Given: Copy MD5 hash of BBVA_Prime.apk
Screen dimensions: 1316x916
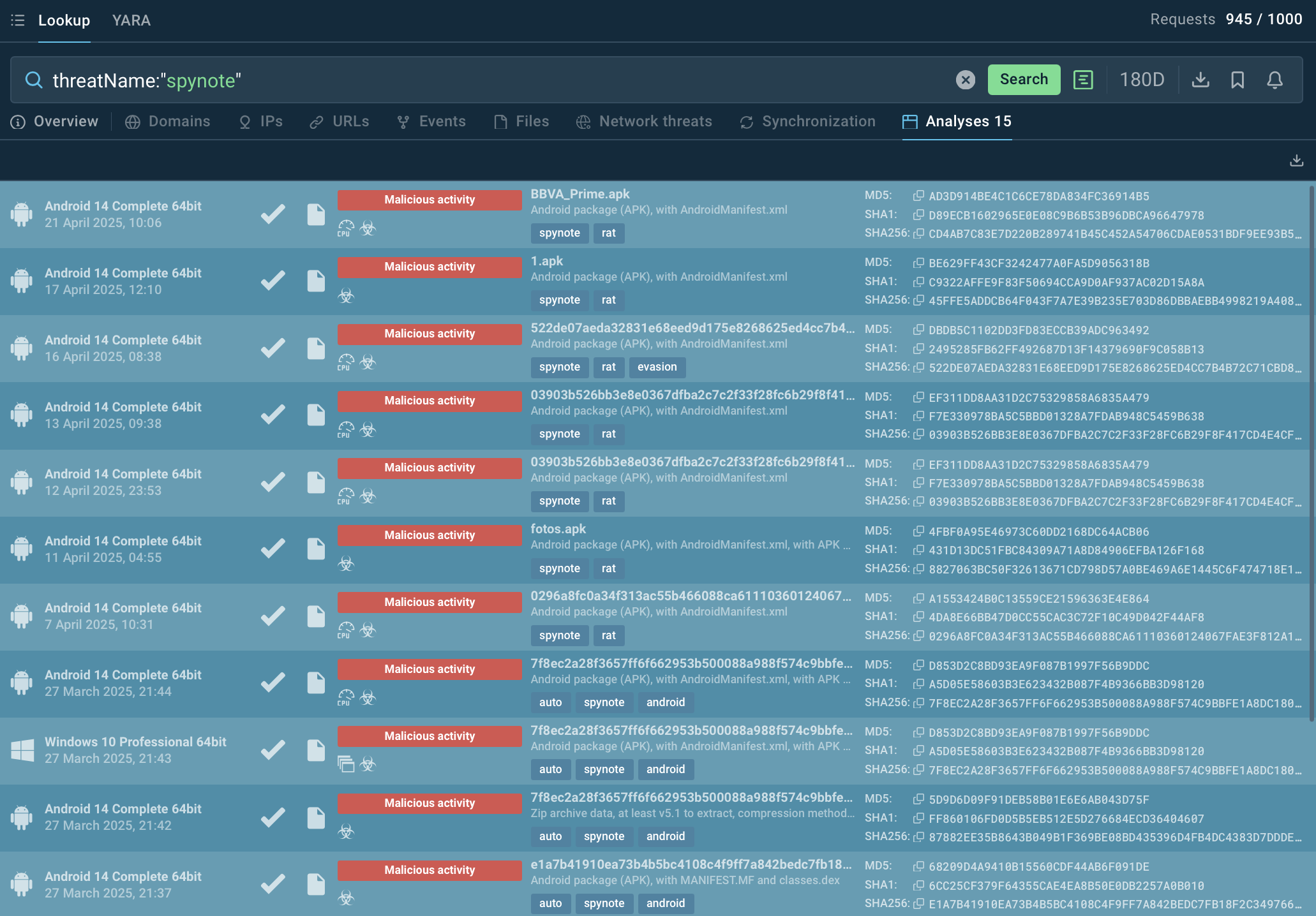Looking at the screenshot, I should 918,196.
